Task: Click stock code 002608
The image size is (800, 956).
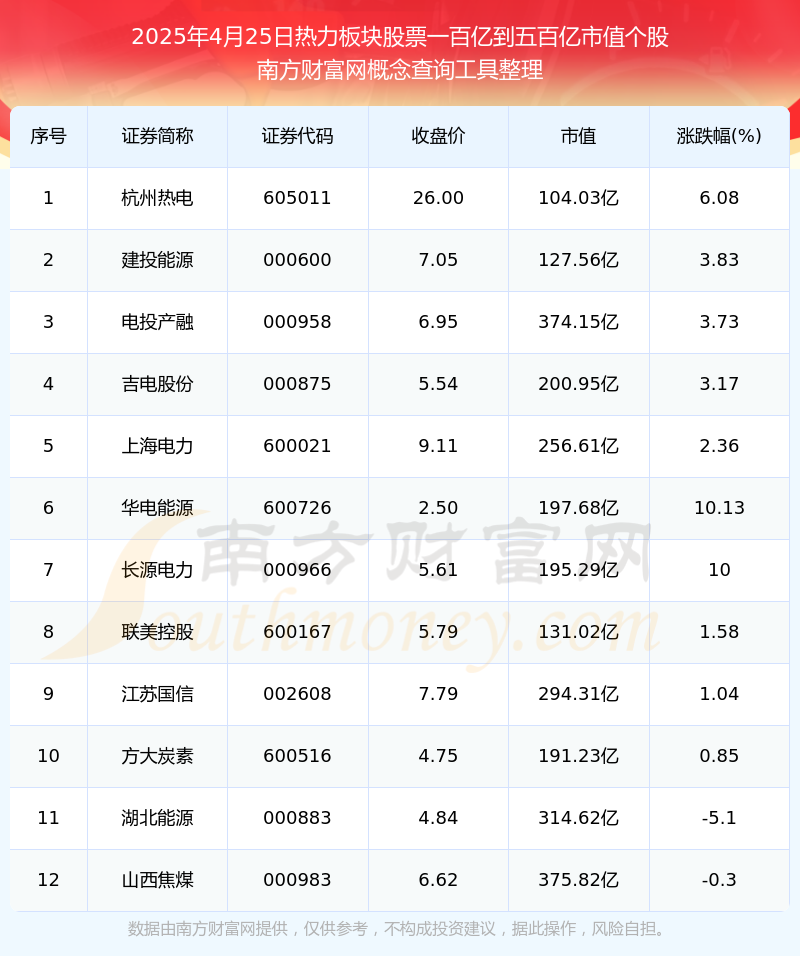Action: click(x=298, y=694)
